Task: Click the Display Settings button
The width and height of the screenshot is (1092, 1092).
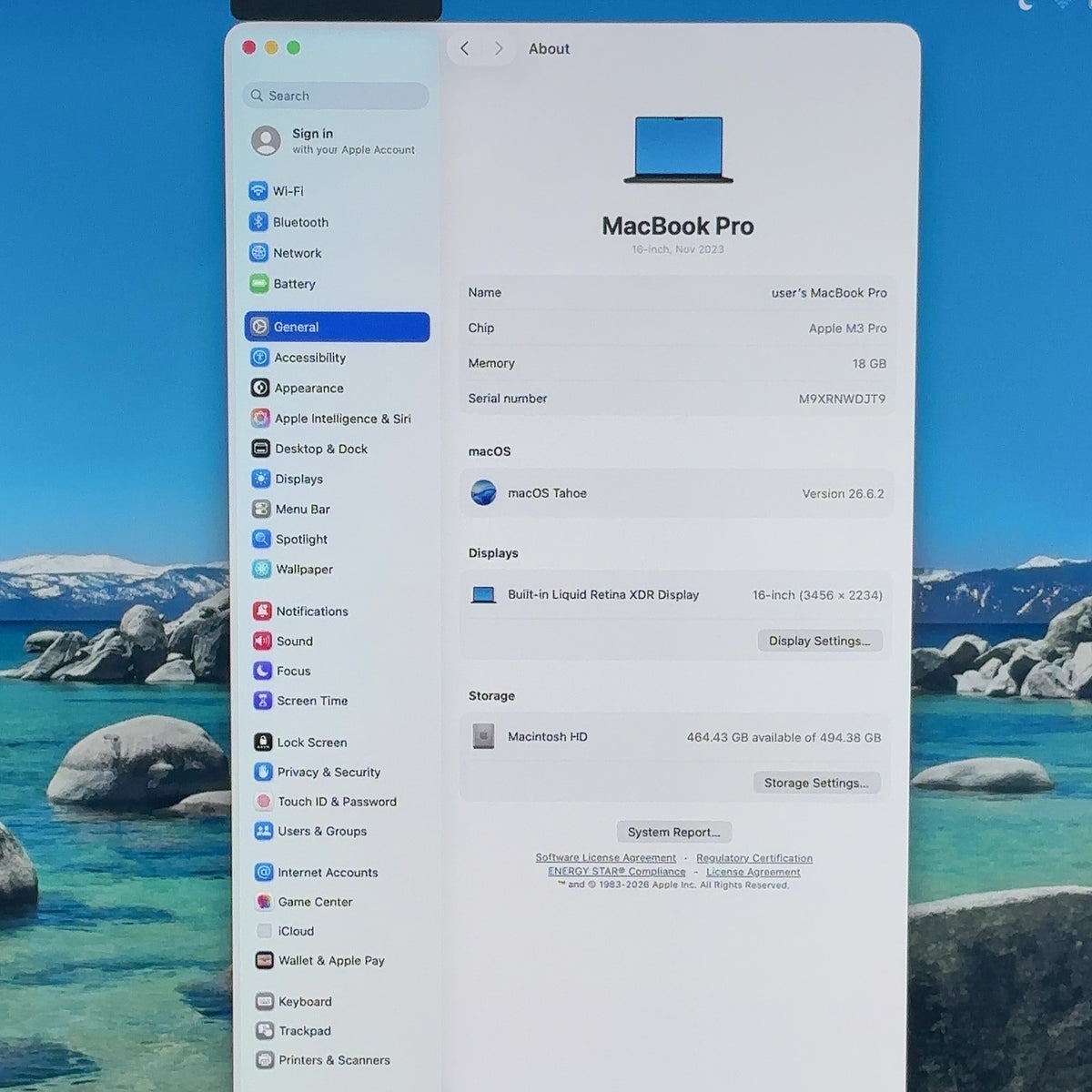Action: 820,641
